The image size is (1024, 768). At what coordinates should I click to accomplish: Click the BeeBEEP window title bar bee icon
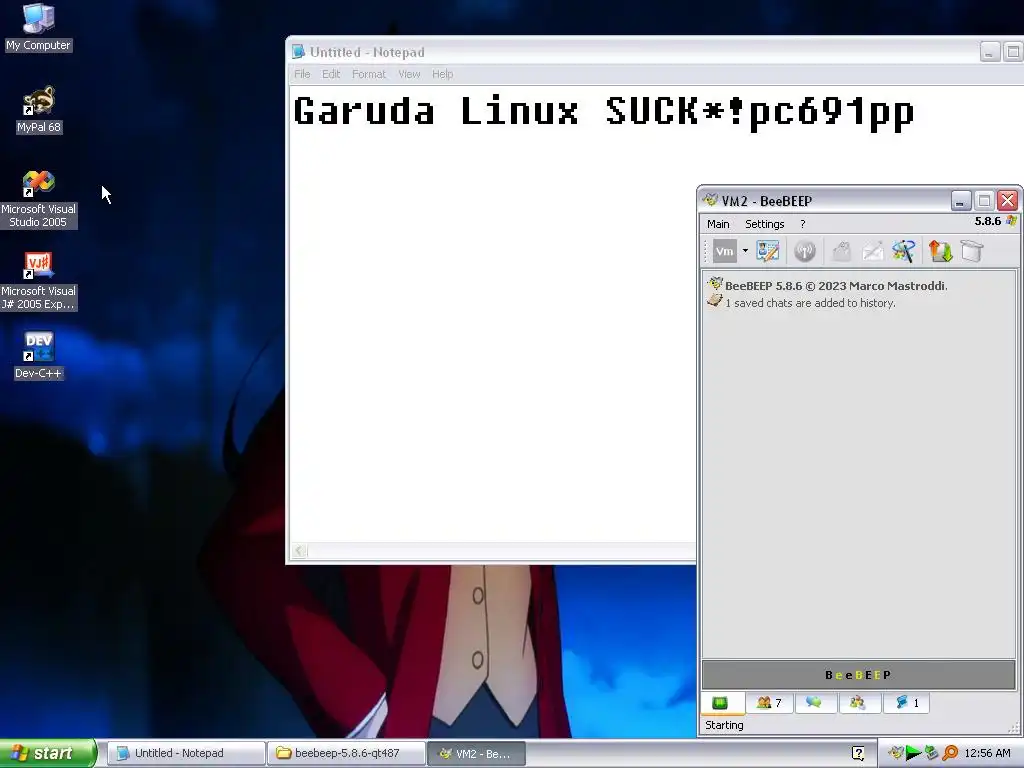pyautogui.click(x=711, y=200)
